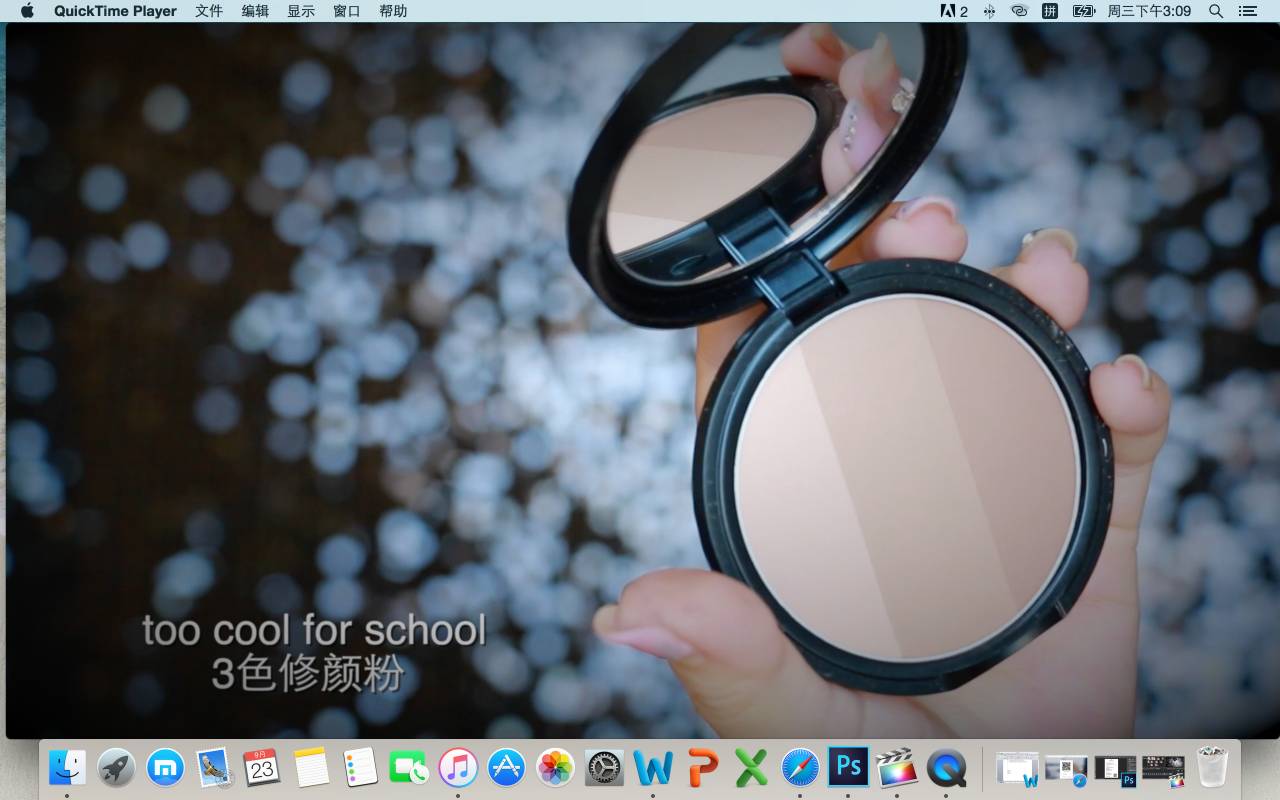
Task: Check the battery status icon
Action: 1083,11
